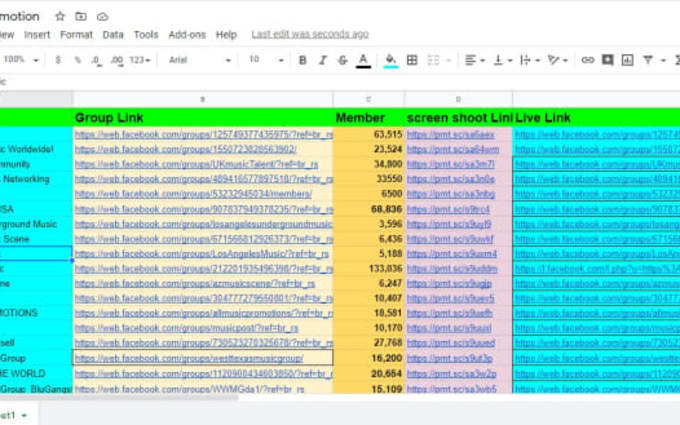Select the allmusicpromotions group link cell
This screenshot has height=425, width=680.
coord(203,313)
